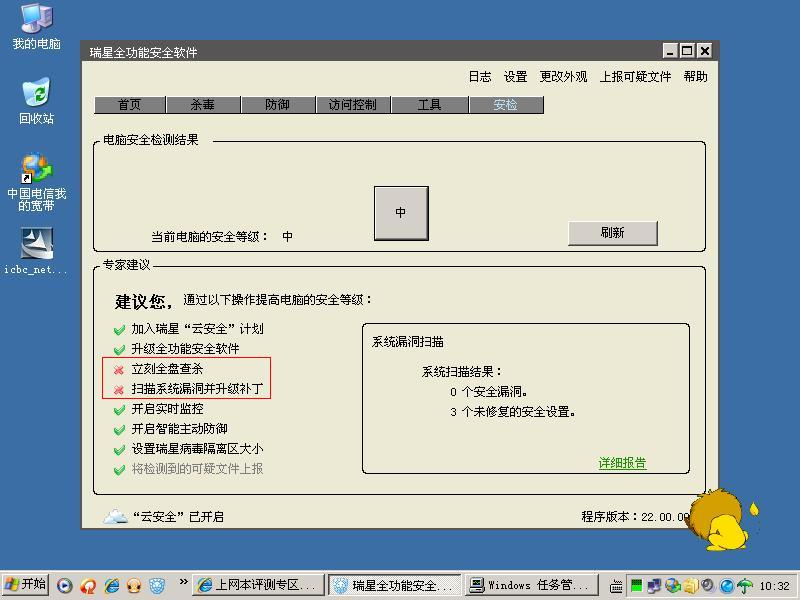Click the 3 个未修复的安全设置 result line
800x600 pixels.
click(x=513, y=412)
